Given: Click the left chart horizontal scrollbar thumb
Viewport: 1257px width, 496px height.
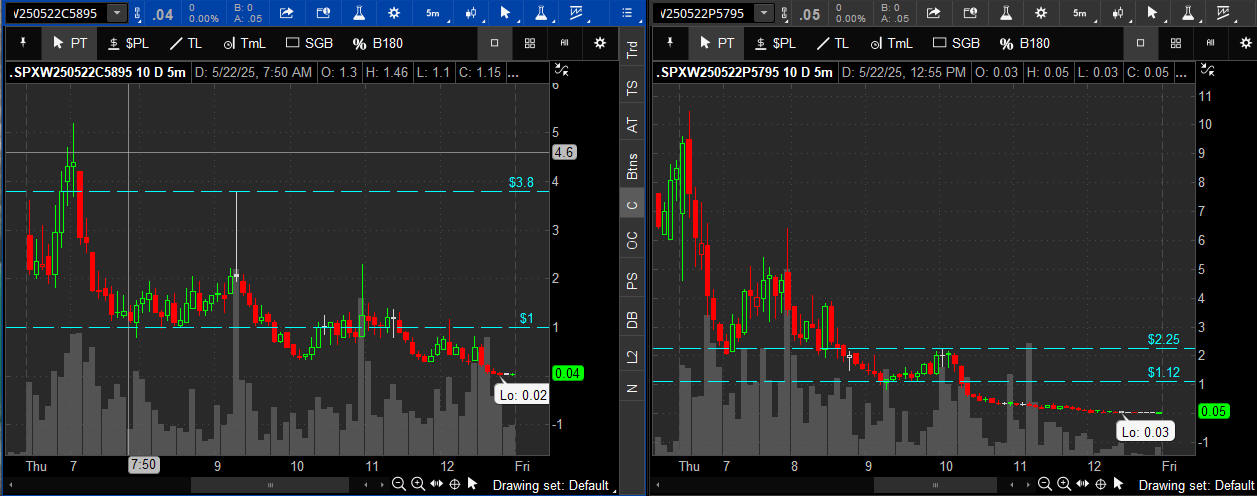Looking at the screenshot, I should click(270, 485).
